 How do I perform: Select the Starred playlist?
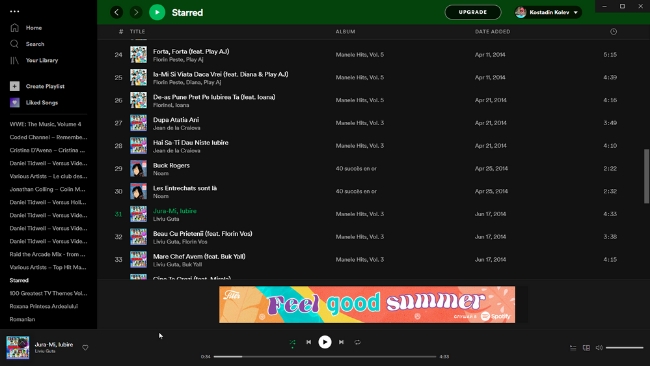click(19, 280)
